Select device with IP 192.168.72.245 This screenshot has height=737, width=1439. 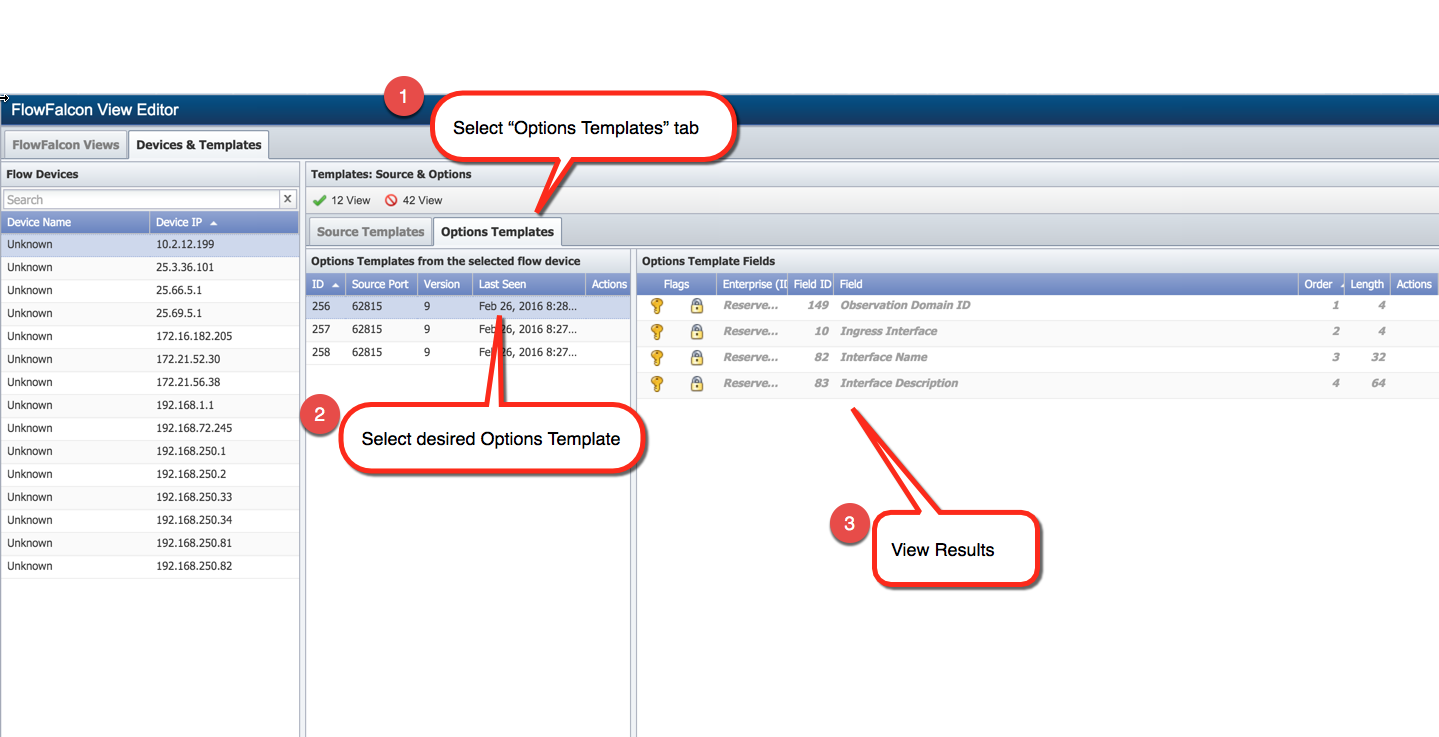(150, 428)
